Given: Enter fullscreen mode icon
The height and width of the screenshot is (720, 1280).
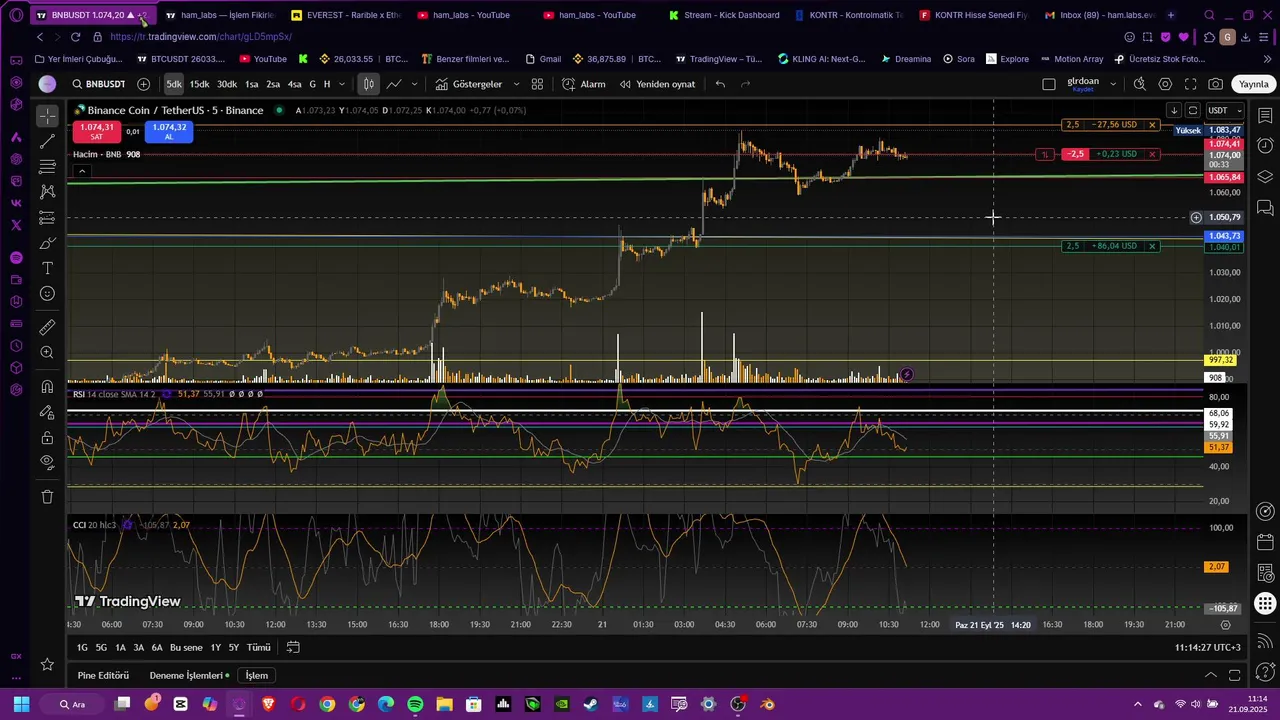Looking at the screenshot, I should tap(1190, 84).
